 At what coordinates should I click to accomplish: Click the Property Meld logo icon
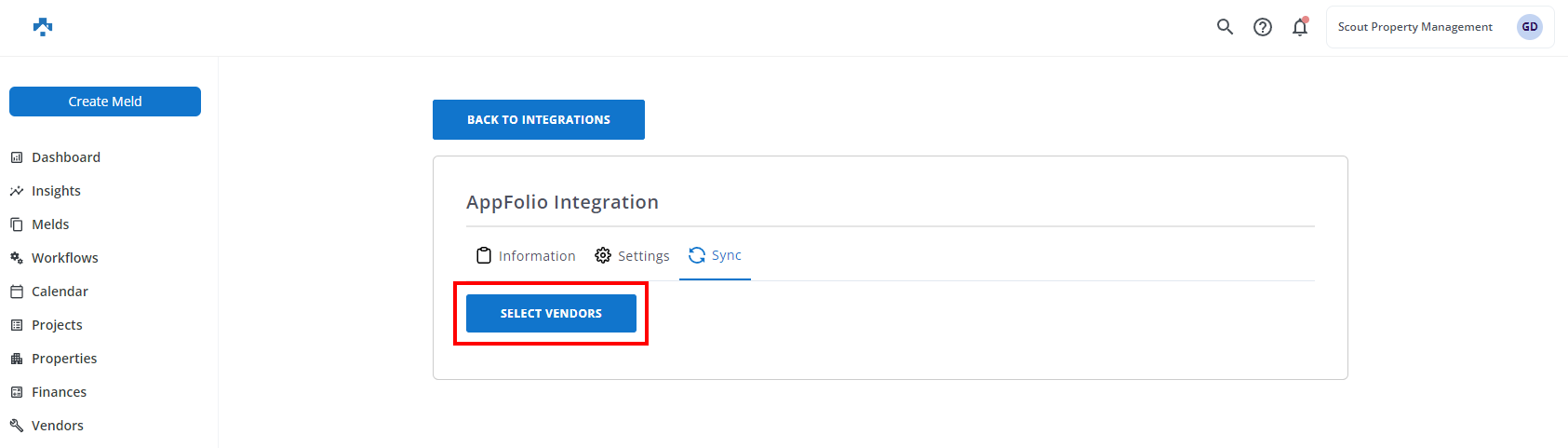click(x=43, y=27)
